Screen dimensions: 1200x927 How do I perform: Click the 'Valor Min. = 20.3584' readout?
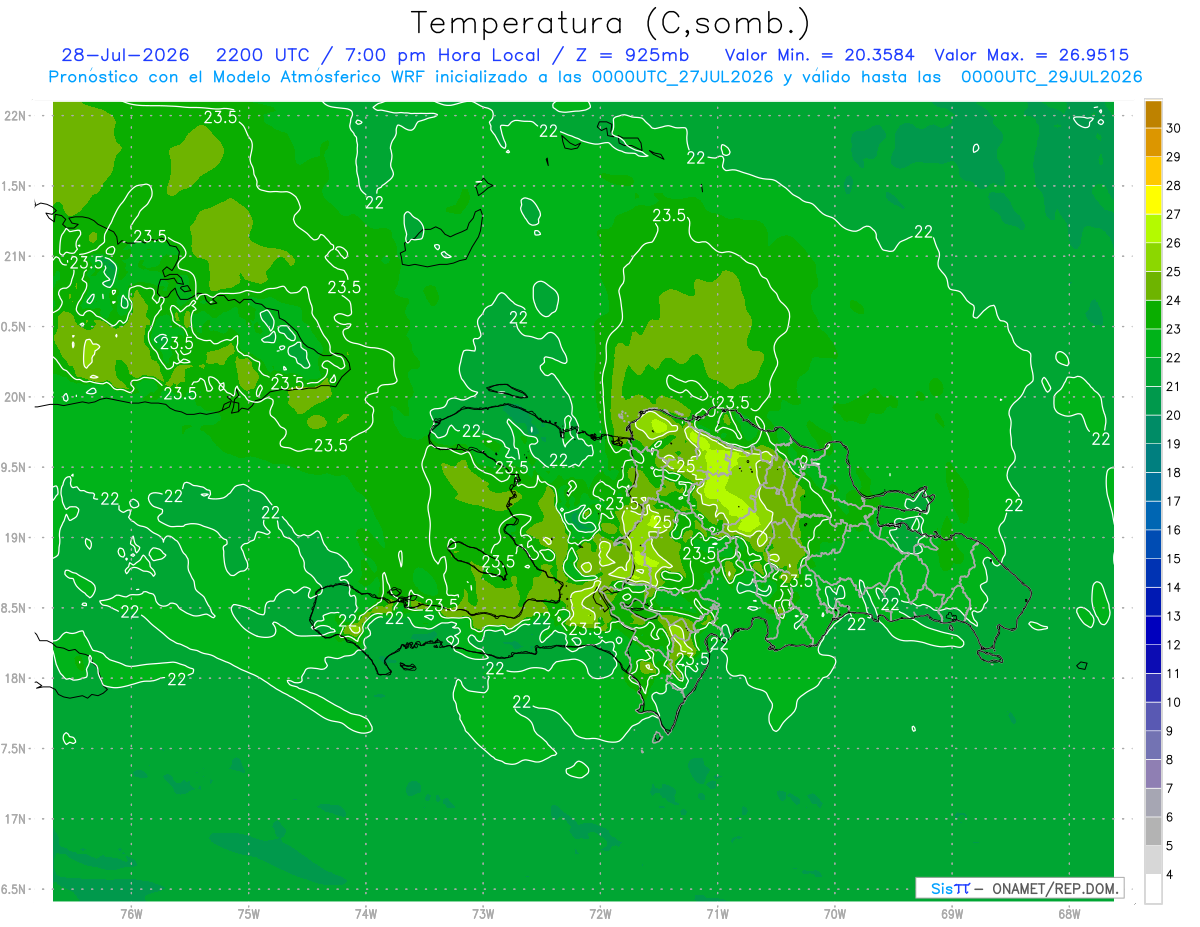[819, 55]
